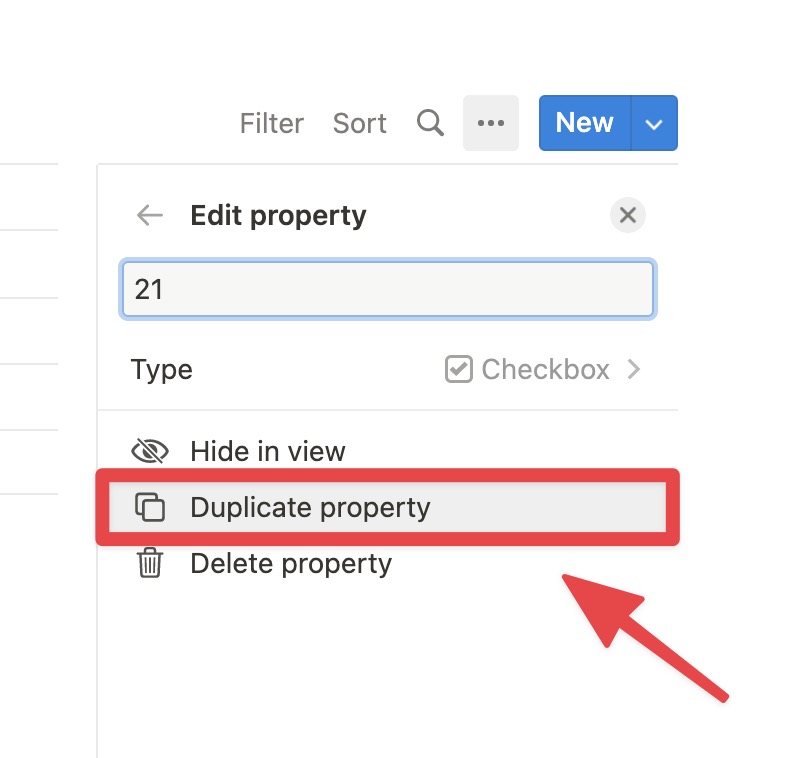808x758 pixels.
Task: Close the Edit property panel
Action: tap(628, 215)
